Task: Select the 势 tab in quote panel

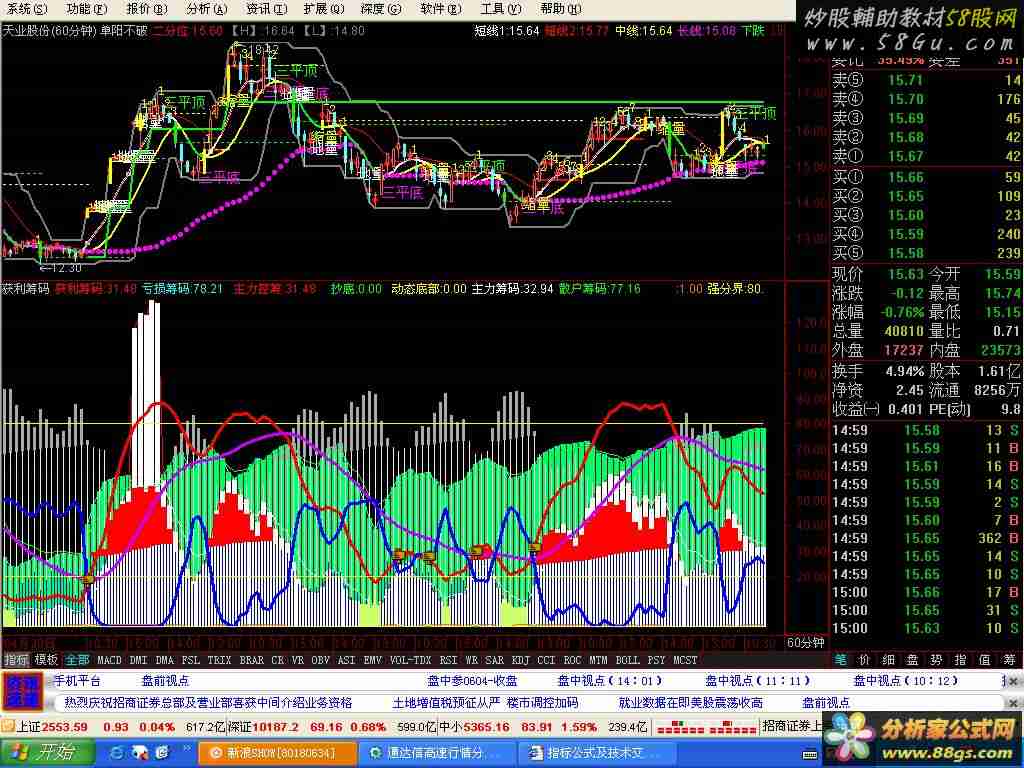Action: pos(937,660)
